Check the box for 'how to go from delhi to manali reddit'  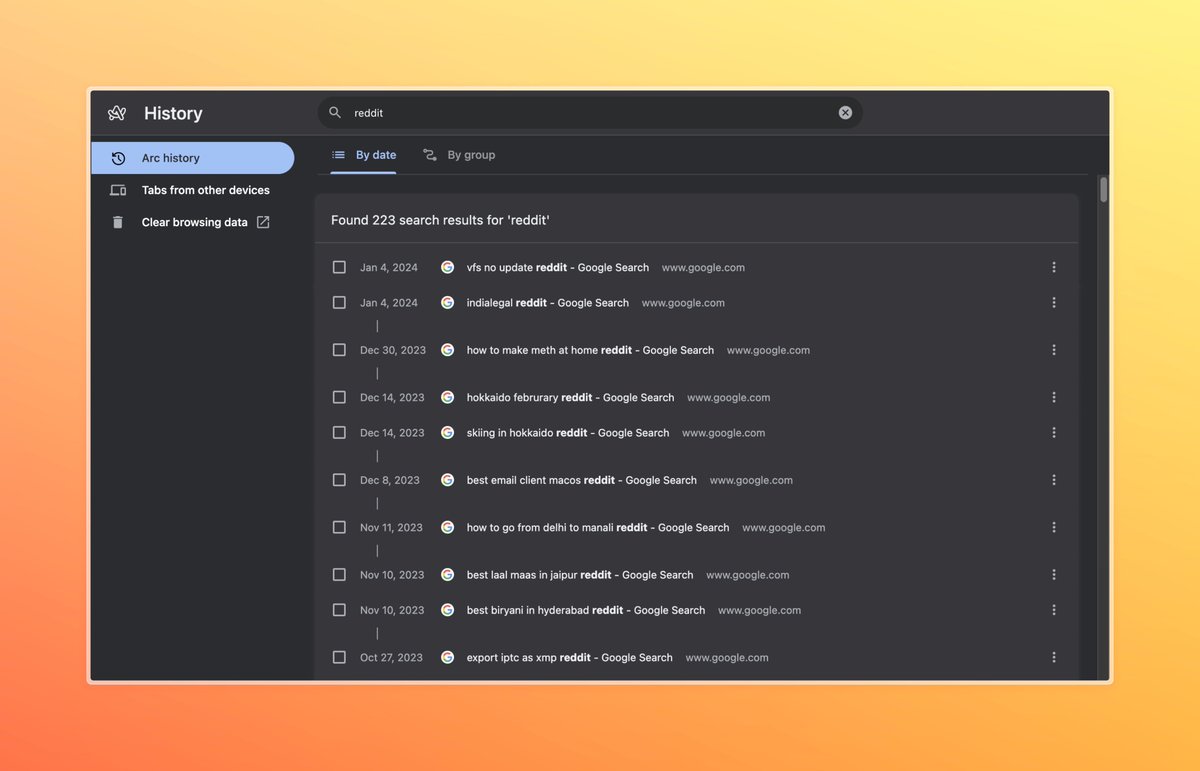[339, 527]
